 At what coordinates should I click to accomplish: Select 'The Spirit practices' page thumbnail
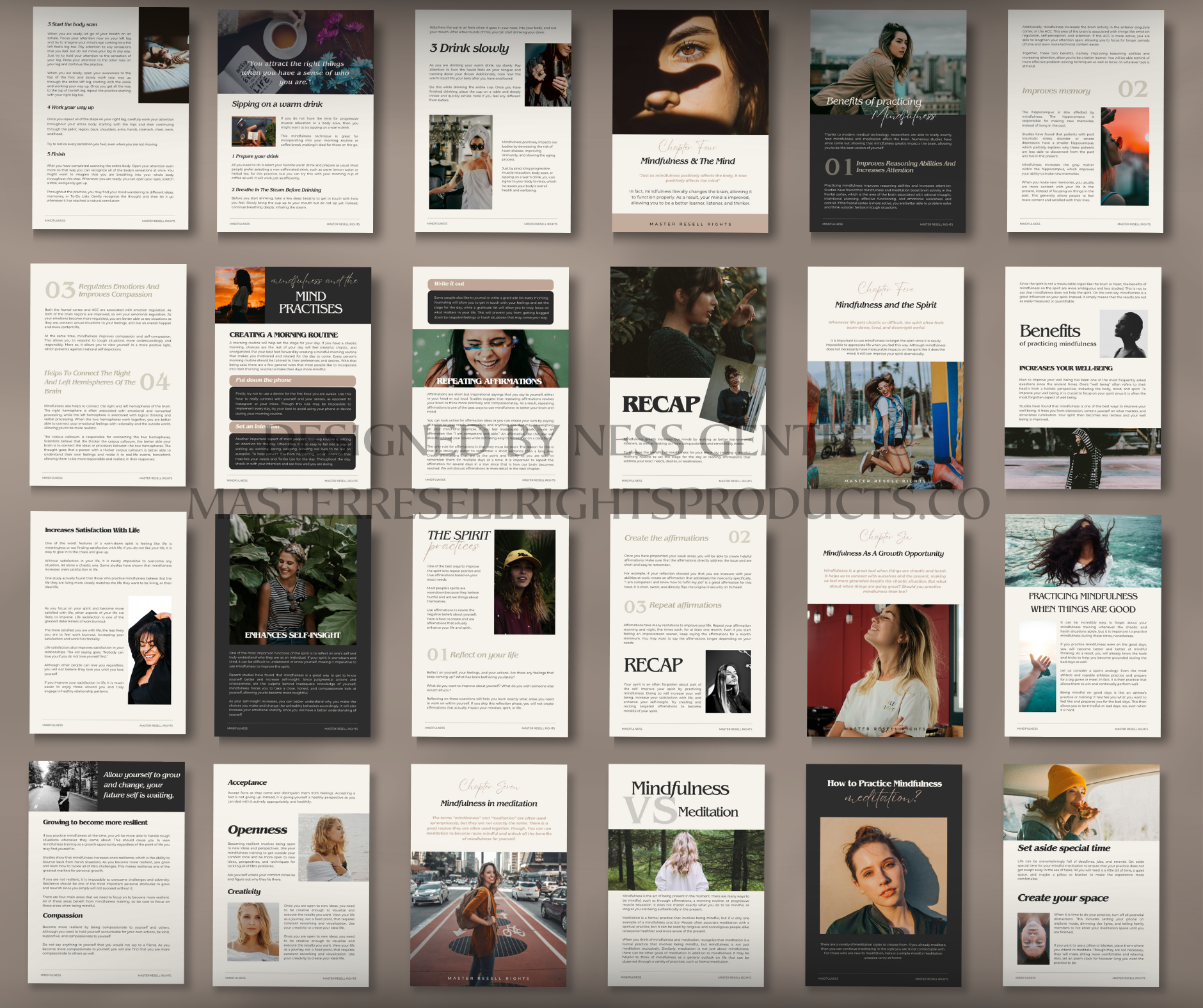(x=490, y=626)
